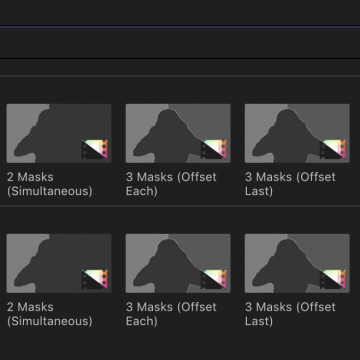Click upper row "2 Masks (Simultaneous)" label text

point(49,184)
